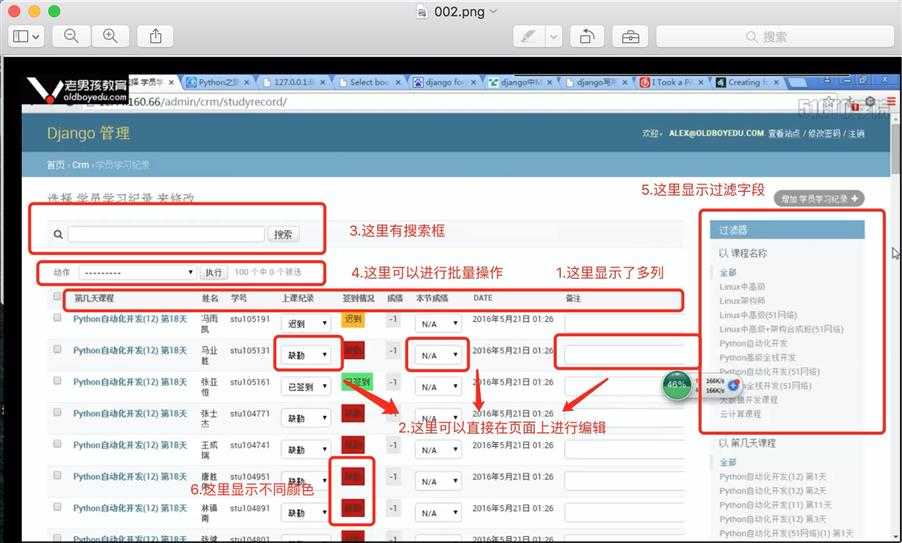
Task: Open course record link for stu105191
Action: (130, 319)
